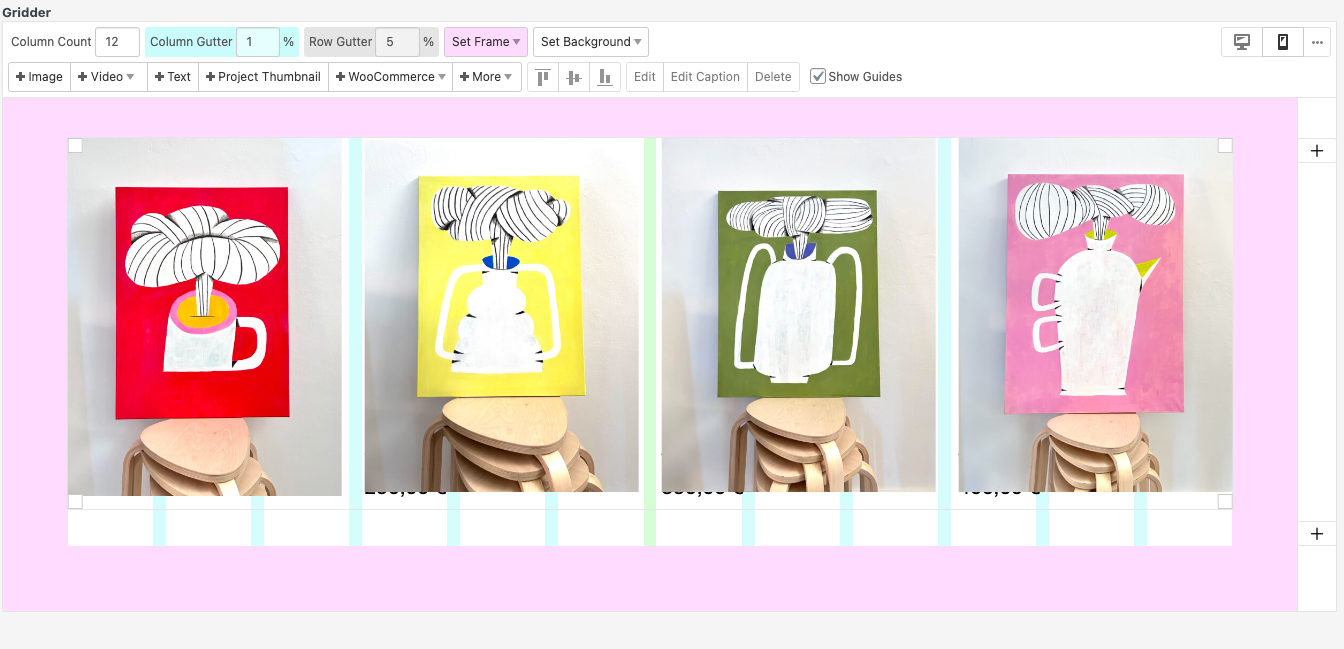Align selected elements to vertical middle

pos(573,77)
